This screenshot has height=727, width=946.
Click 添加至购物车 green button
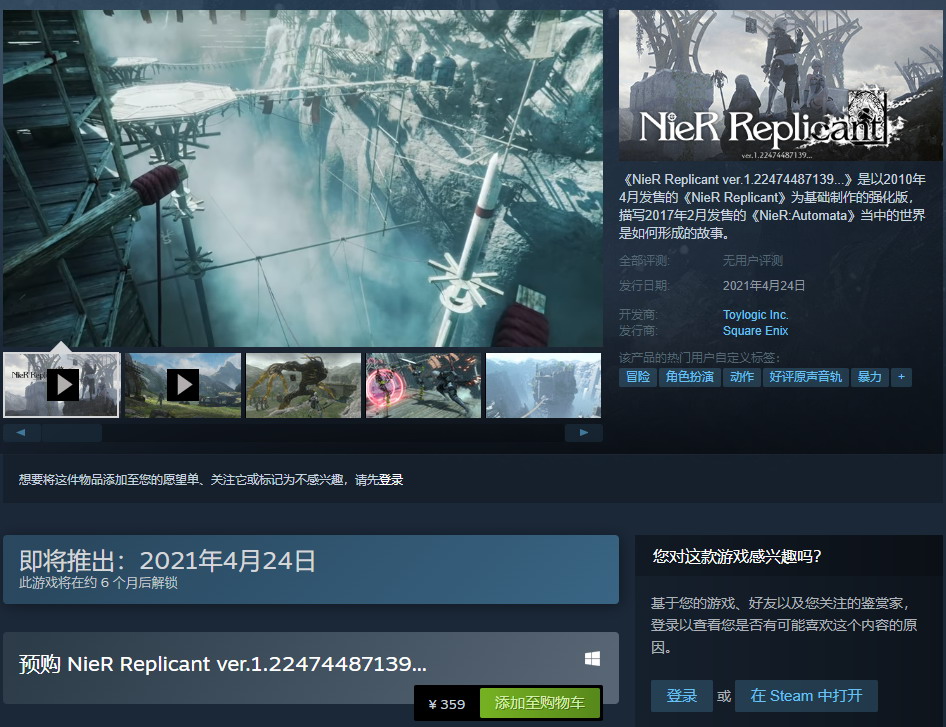point(540,703)
